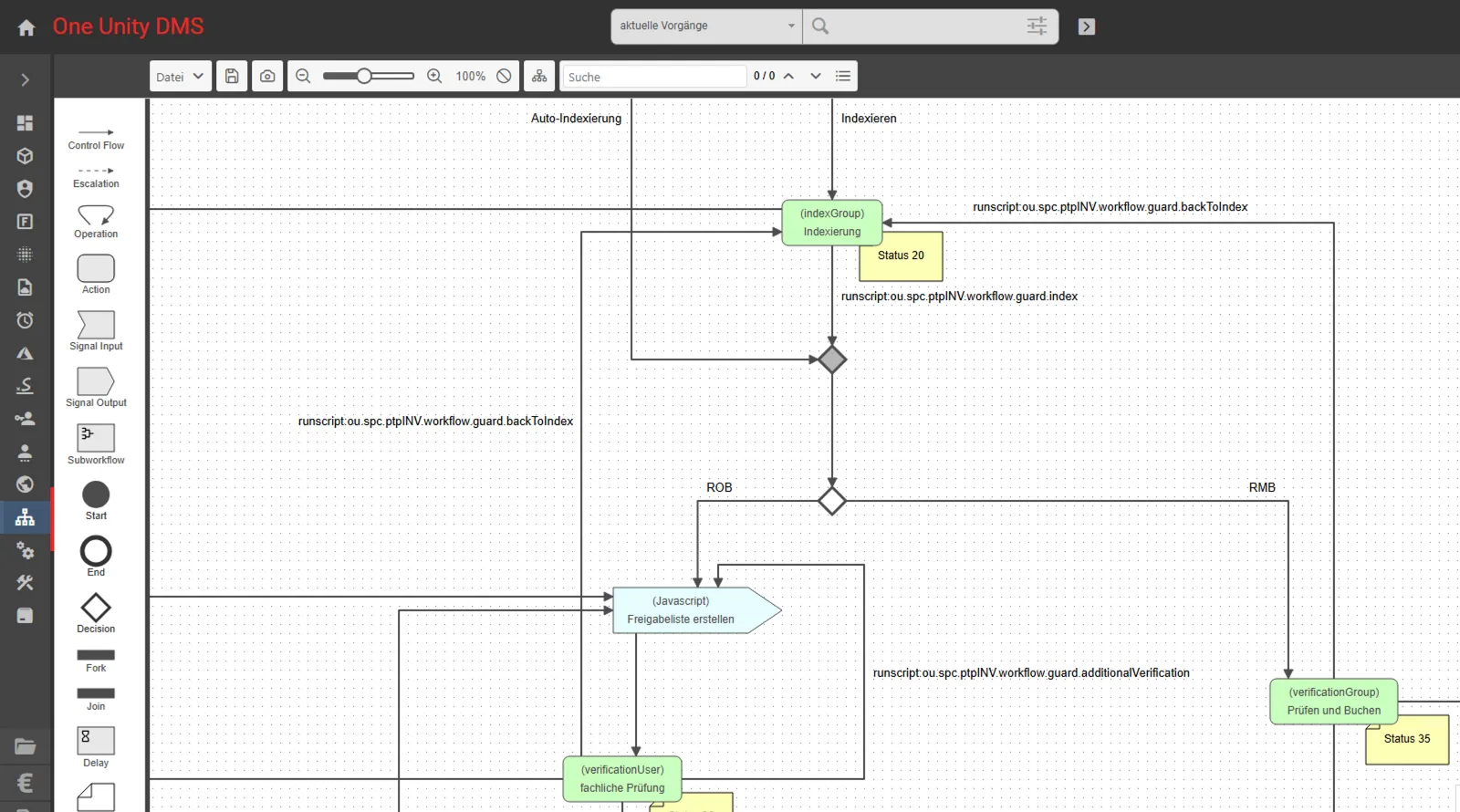Click the camera snapshot toolbar button
Viewport: 1460px width, 812px height.
click(267, 77)
